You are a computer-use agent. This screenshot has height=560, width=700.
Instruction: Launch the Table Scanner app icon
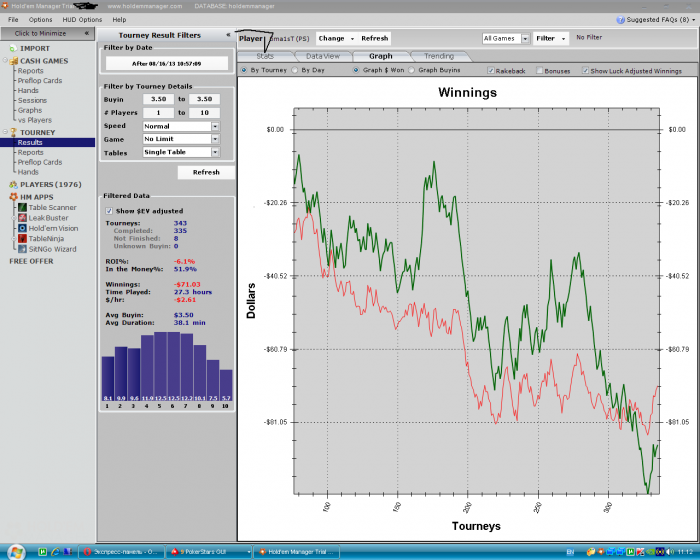[x=20, y=207]
